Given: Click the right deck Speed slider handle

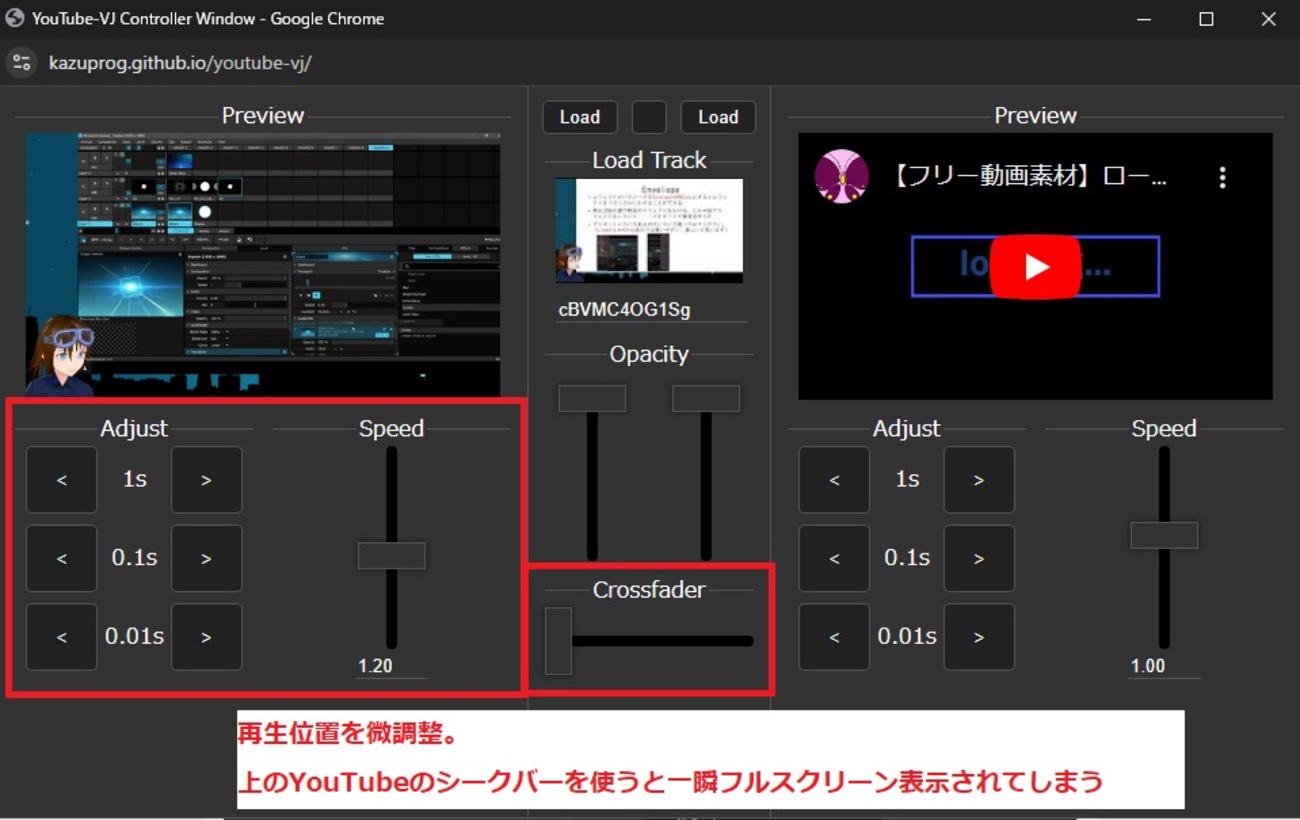Looking at the screenshot, I should tap(1164, 535).
